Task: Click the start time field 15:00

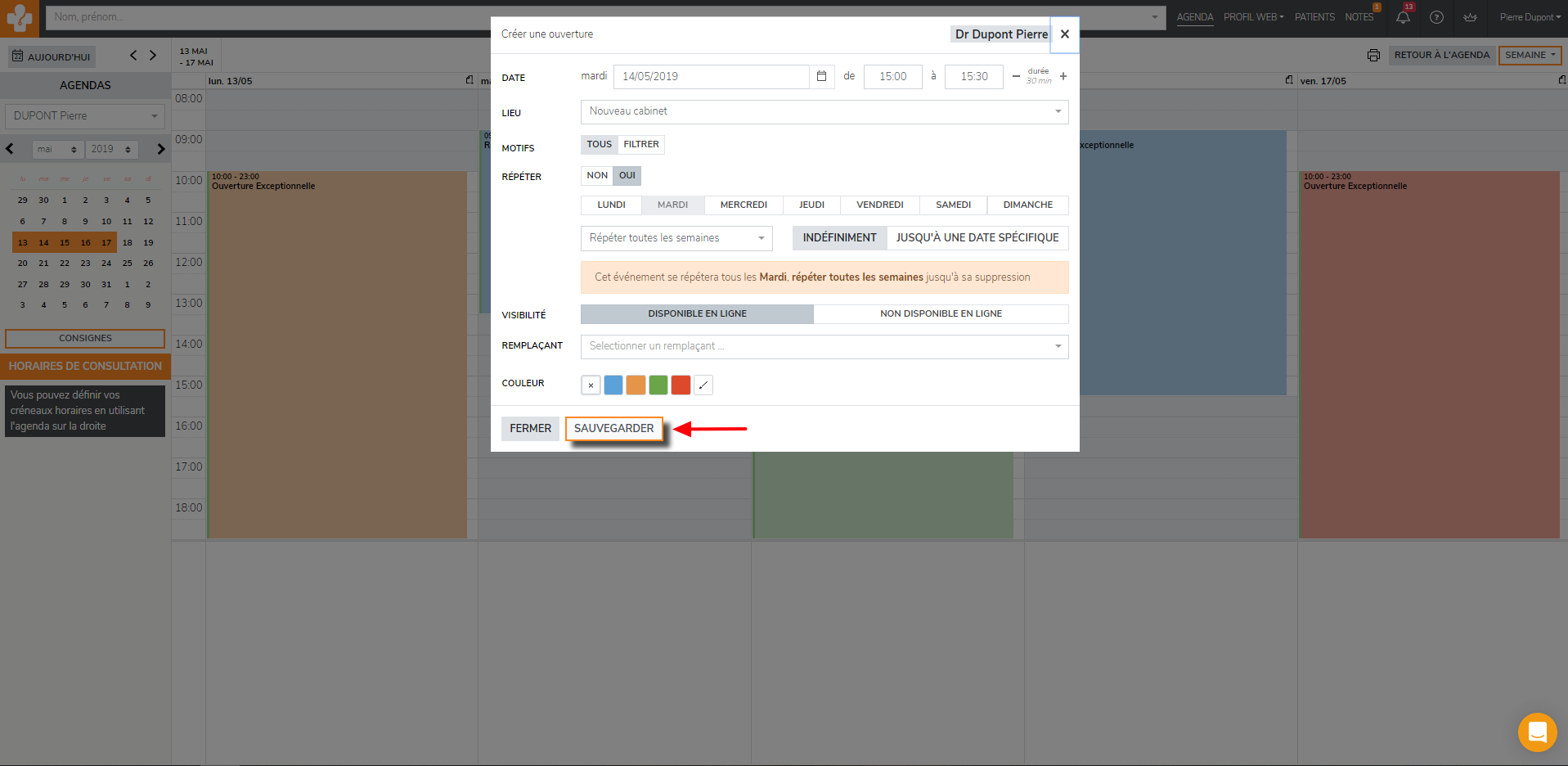Action: tap(892, 77)
